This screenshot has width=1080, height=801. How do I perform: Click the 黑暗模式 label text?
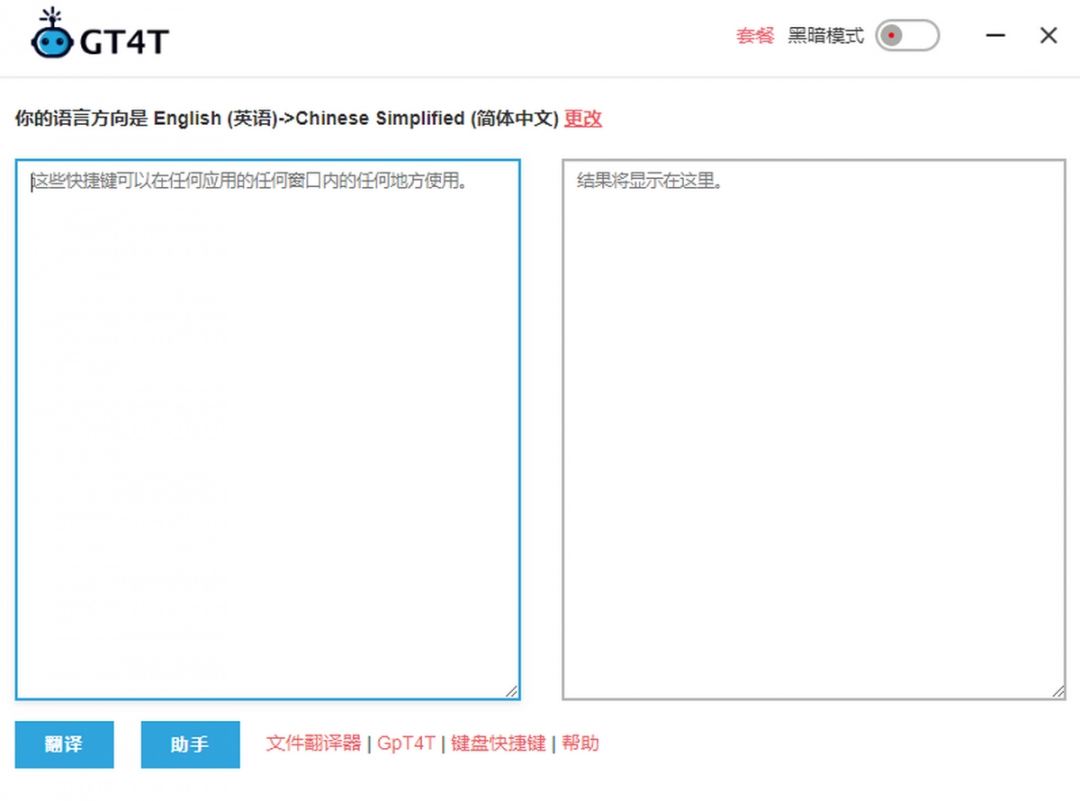825,35
